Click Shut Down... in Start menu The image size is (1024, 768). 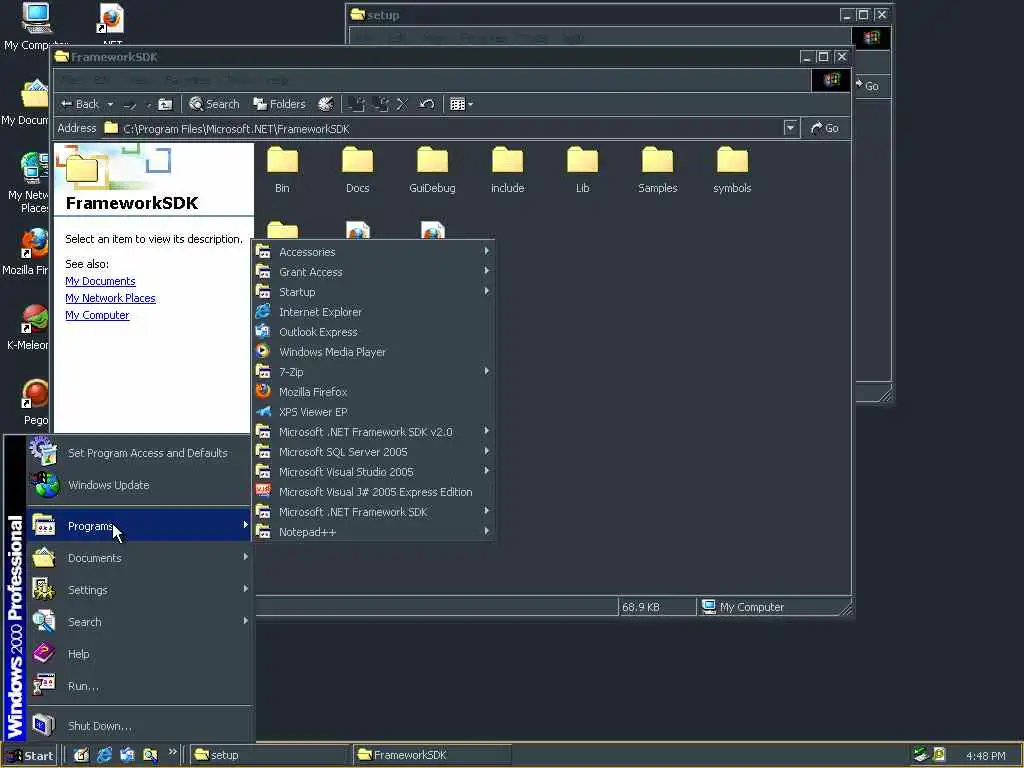coord(138,726)
